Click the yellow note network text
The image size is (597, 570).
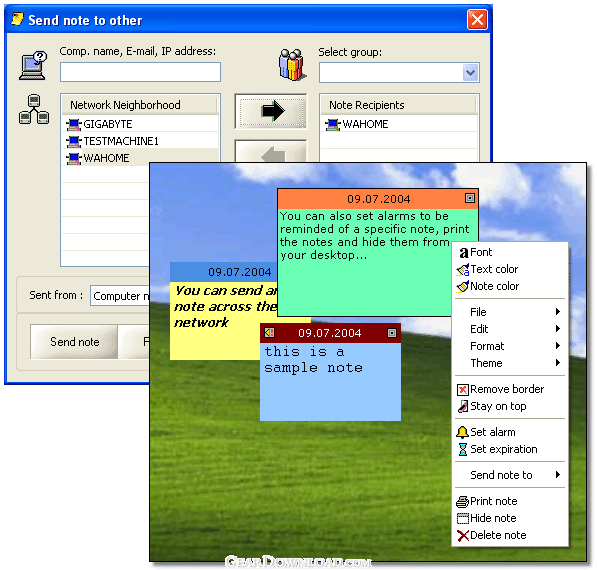(225, 307)
